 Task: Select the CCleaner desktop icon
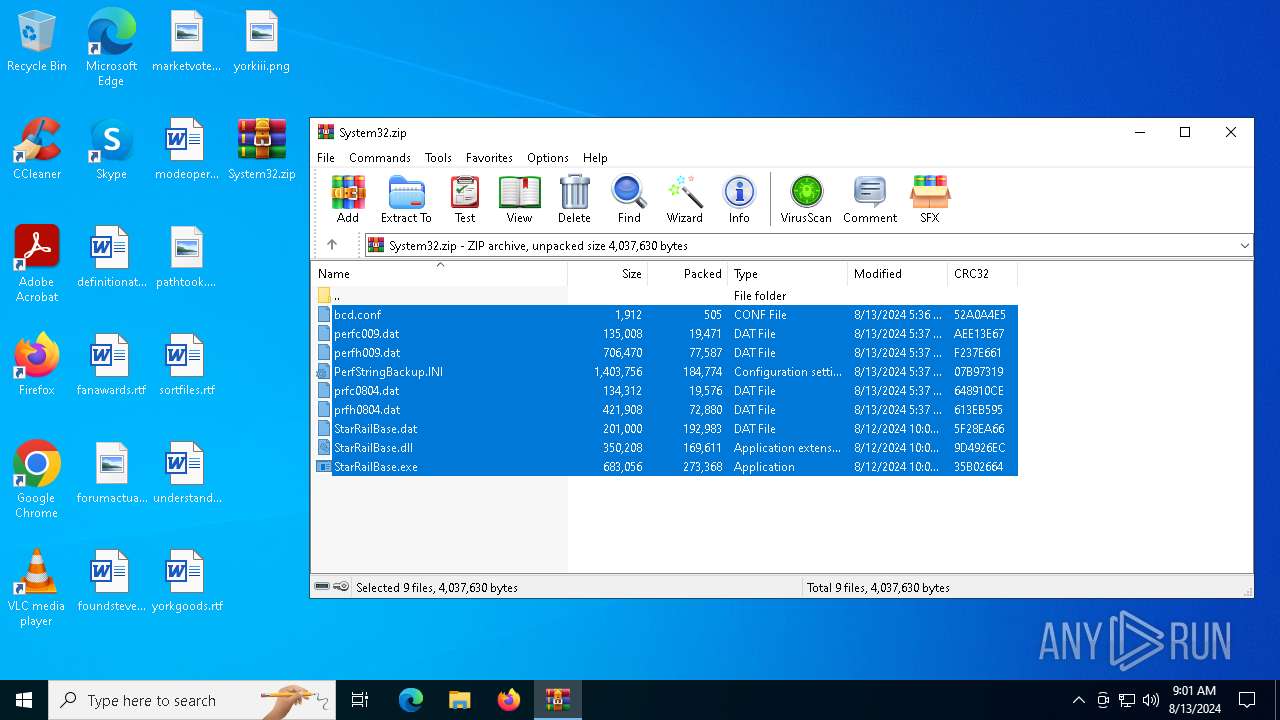tap(37, 150)
